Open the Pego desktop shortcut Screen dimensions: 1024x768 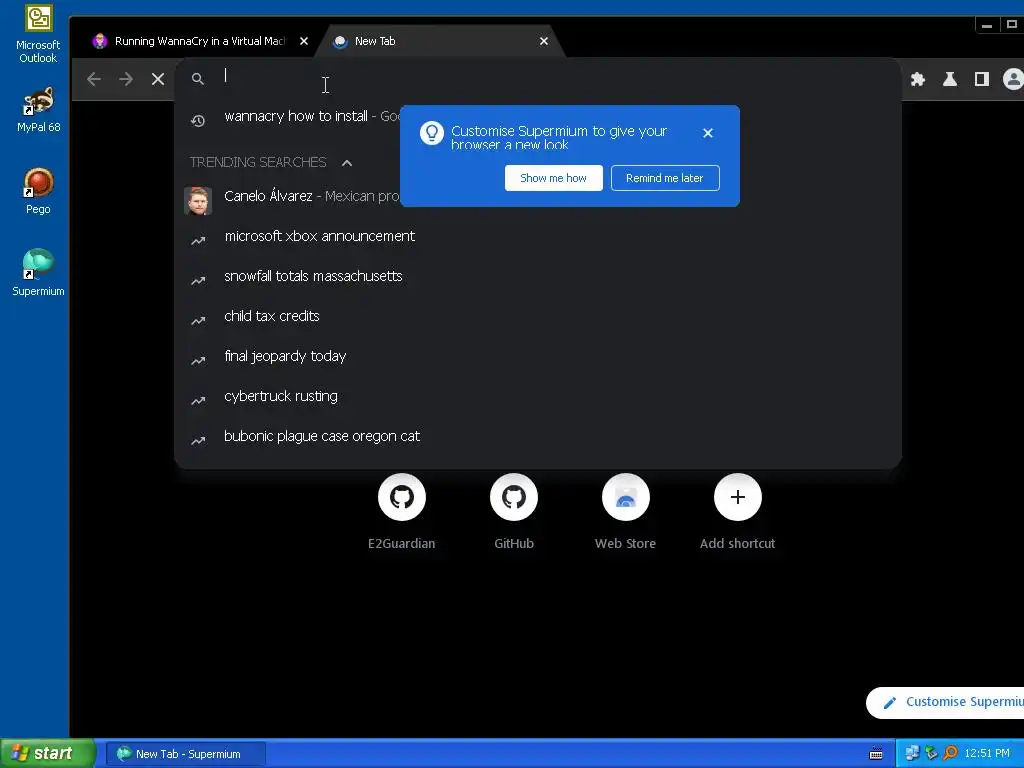click(x=38, y=191)
